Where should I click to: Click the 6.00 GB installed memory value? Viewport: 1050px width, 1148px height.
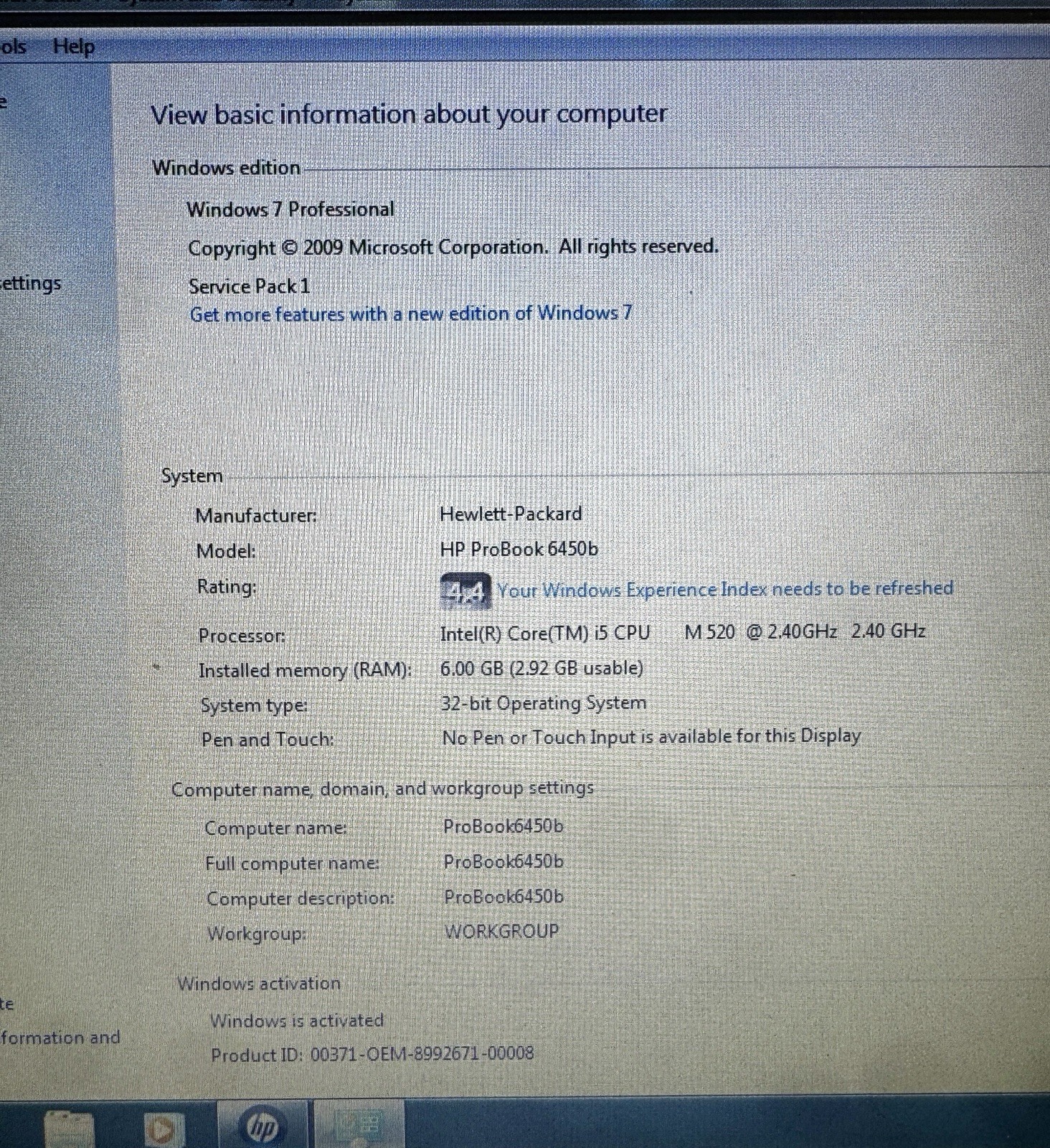click(541, 668)
